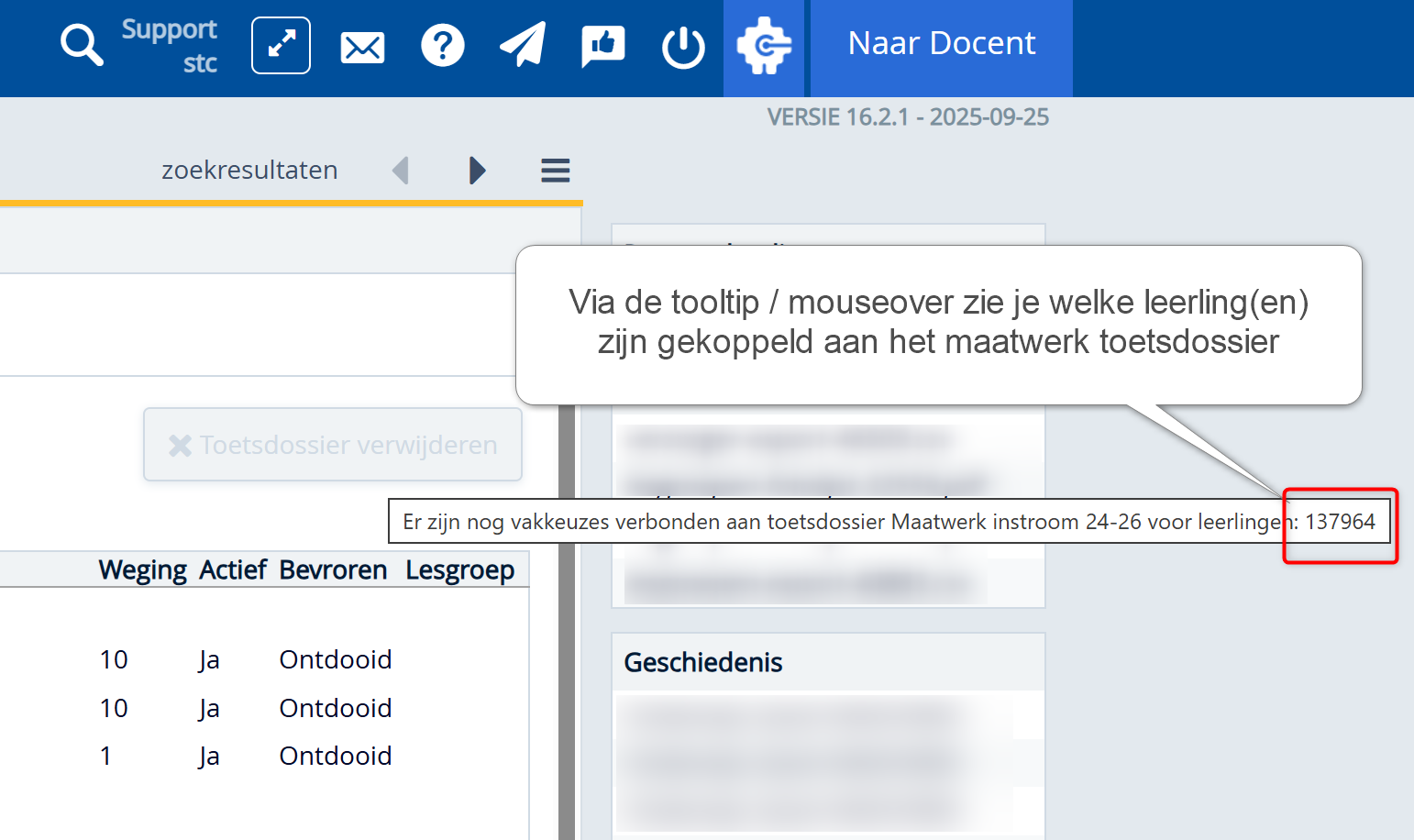Click the Bevroren column header
This screenshot has width=1414, height=840.
tap(333, 570)
